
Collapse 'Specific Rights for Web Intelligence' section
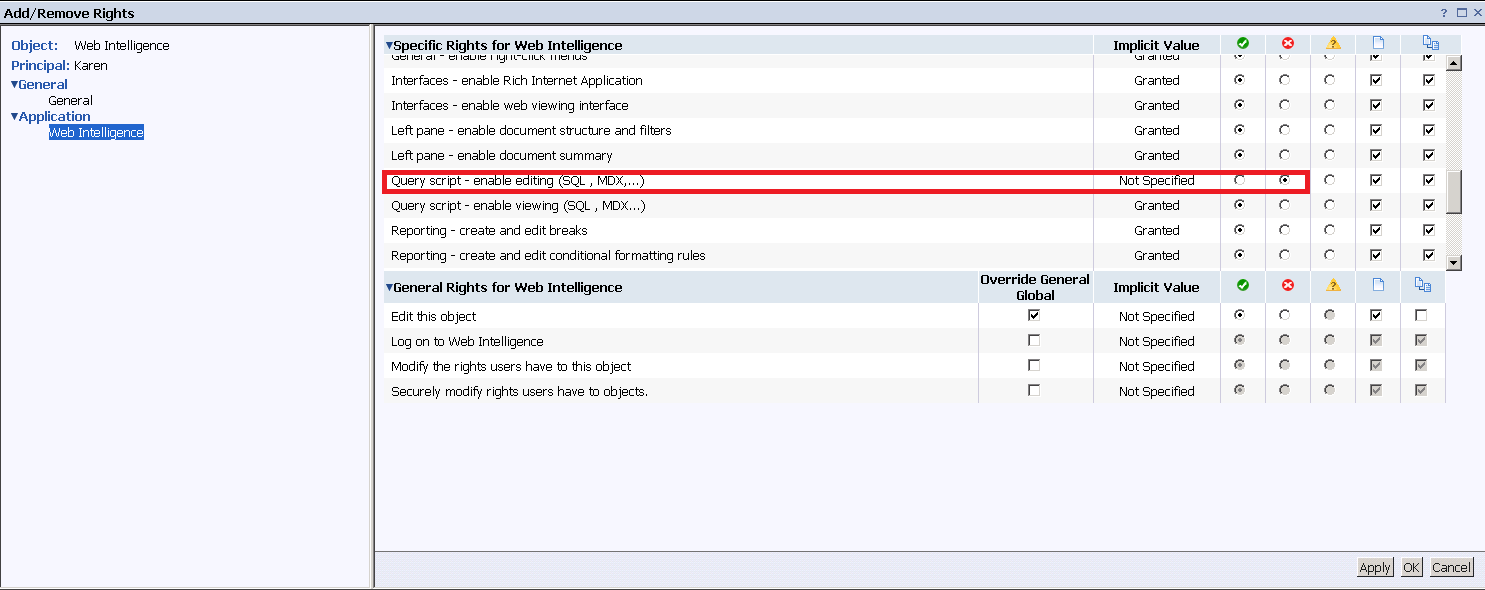coord(389,45)
